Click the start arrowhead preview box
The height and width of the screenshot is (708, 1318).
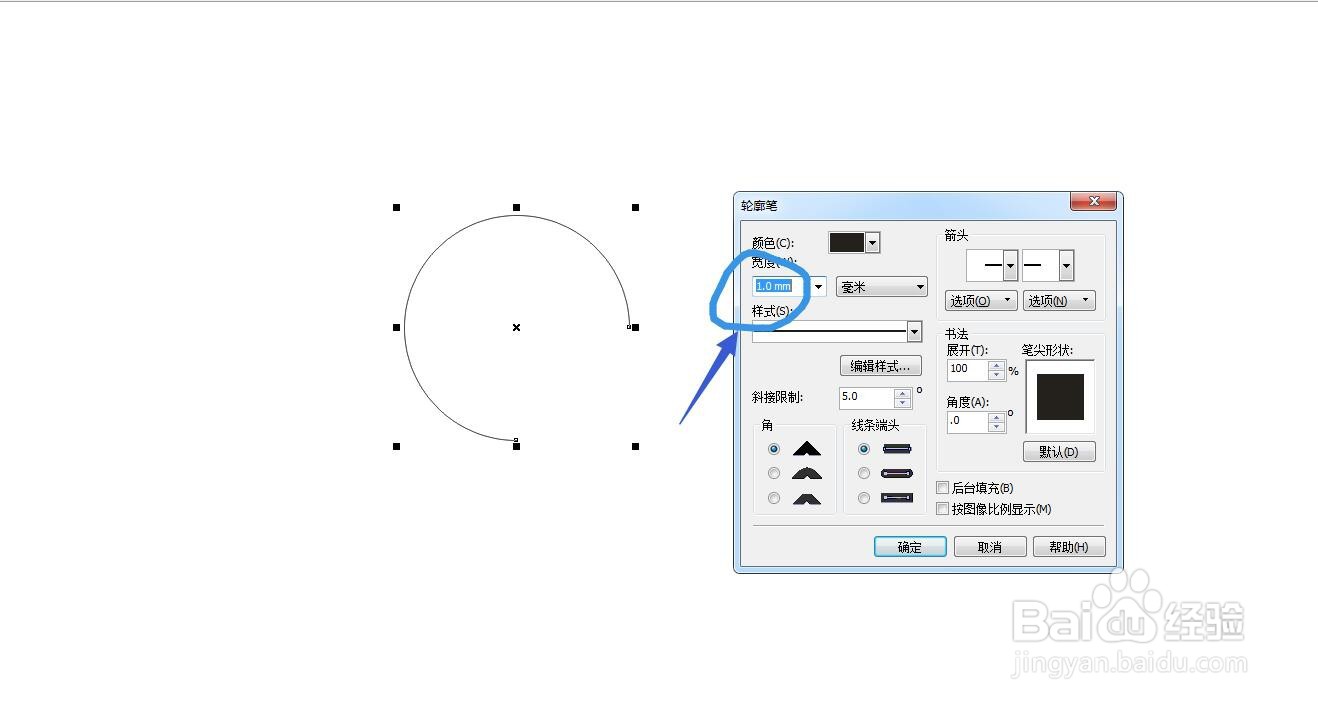click(985, 265)
